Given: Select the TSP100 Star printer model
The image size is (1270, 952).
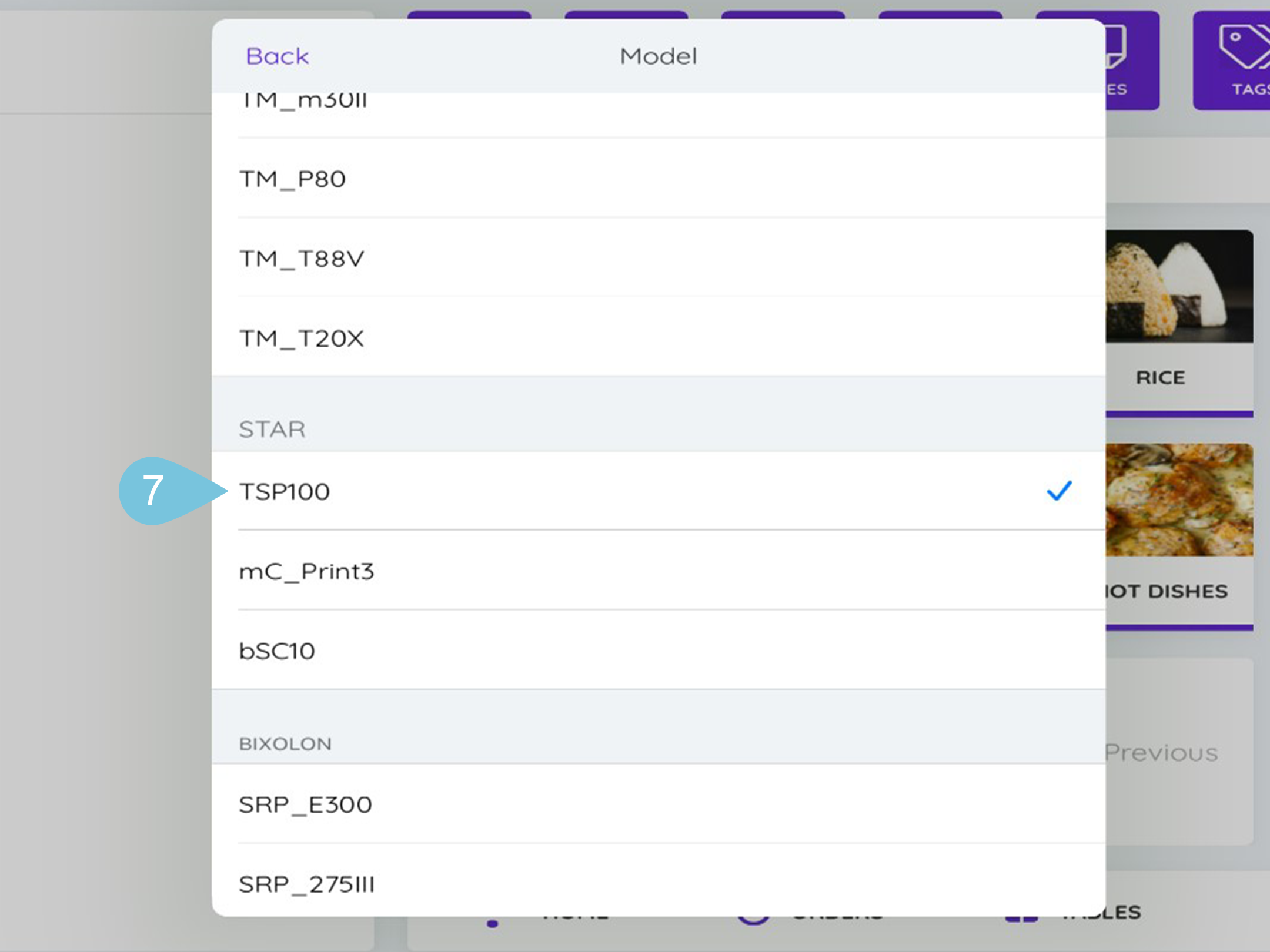Looking at the screenshot, I should click(x=285, y=492).
